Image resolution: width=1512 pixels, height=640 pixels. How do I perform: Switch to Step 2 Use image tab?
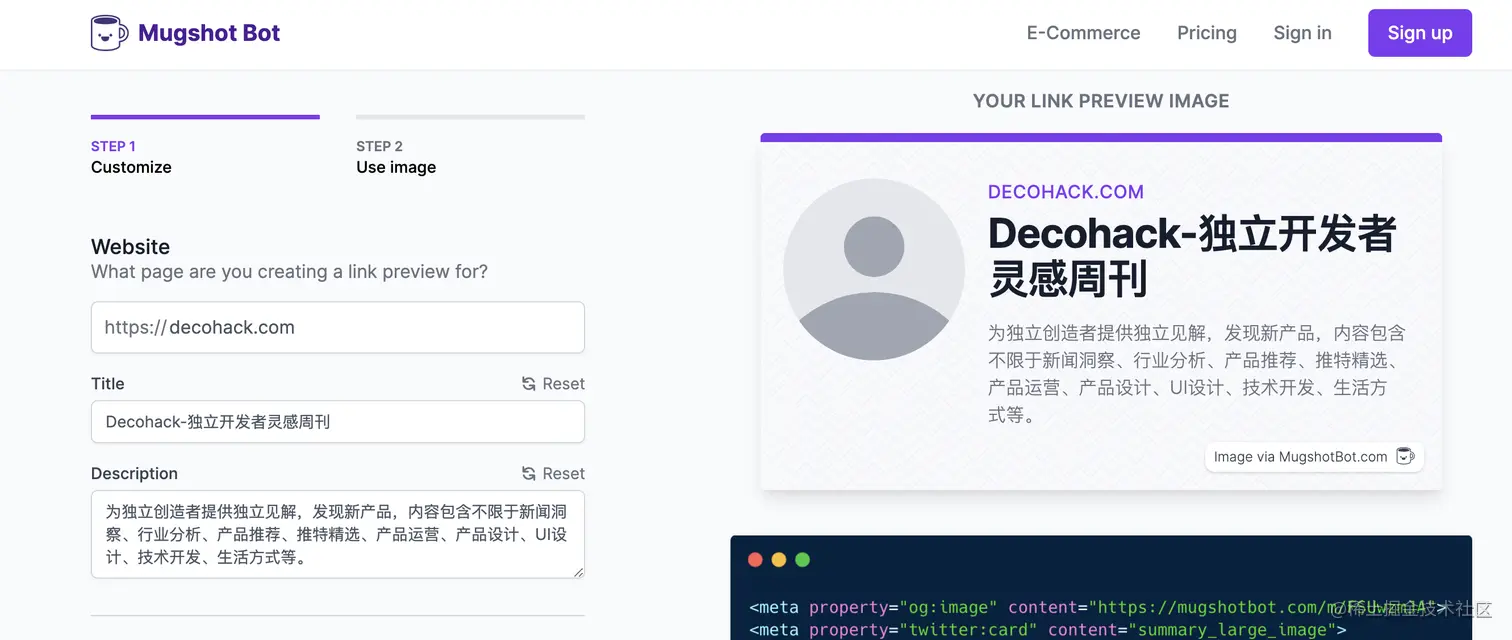470,147
